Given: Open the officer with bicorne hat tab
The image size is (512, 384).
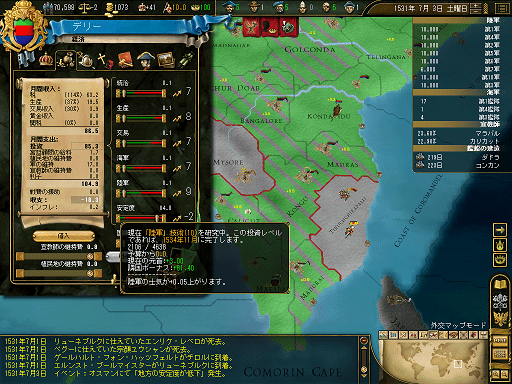Looking at the screenshot, I should (x=145, y=60).
